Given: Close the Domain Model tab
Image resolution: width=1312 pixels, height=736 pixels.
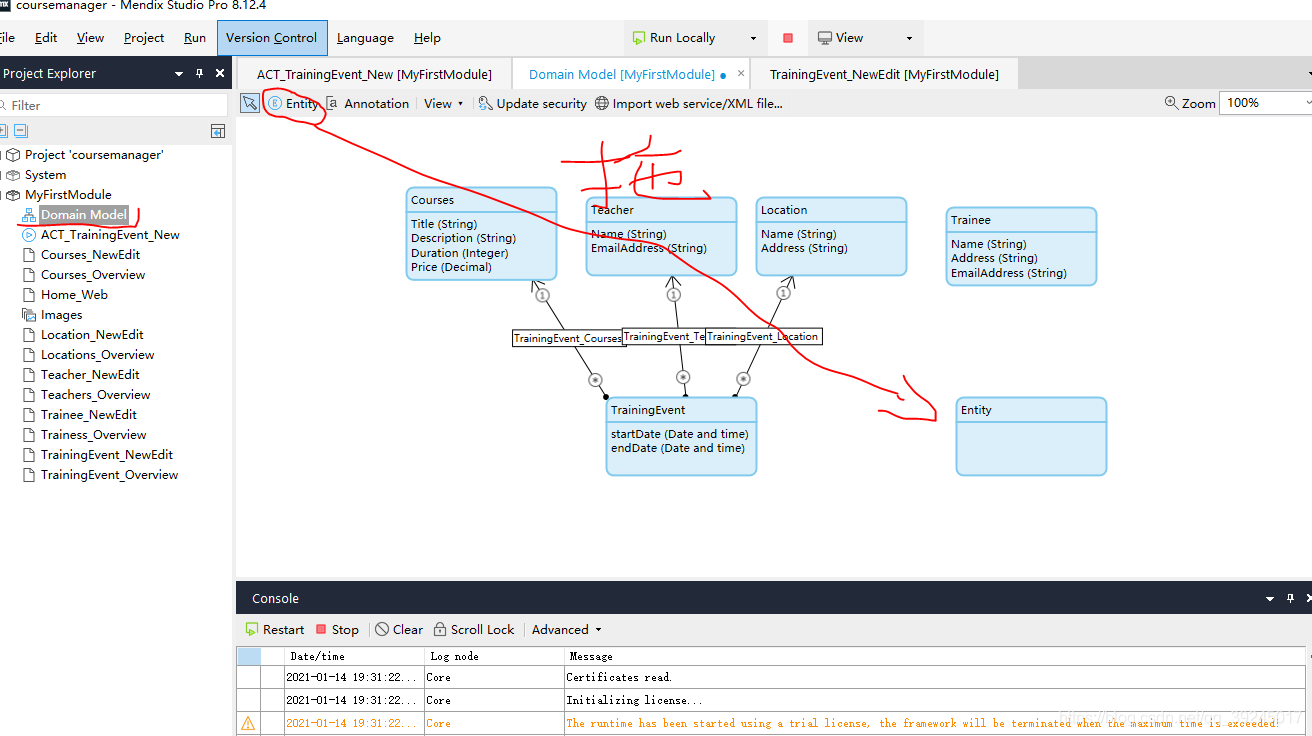Looking at the screenshot, I should point(741,74).
